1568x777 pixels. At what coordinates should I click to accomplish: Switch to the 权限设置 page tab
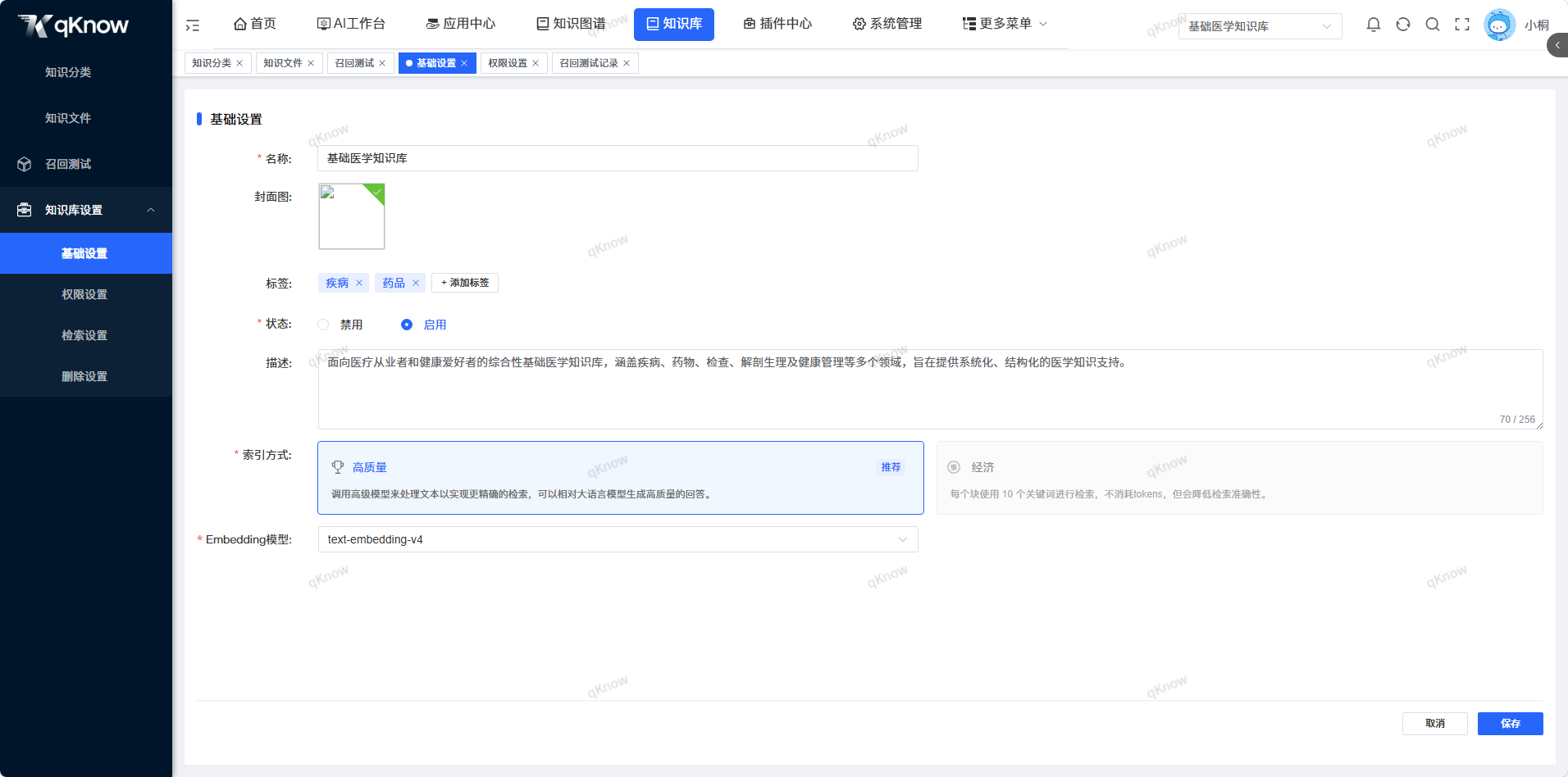(508, 63)
